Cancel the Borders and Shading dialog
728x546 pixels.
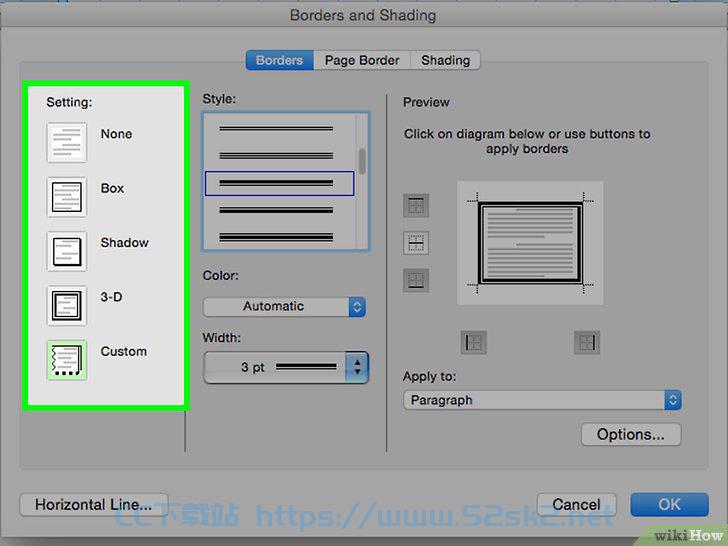pos(576,505)
